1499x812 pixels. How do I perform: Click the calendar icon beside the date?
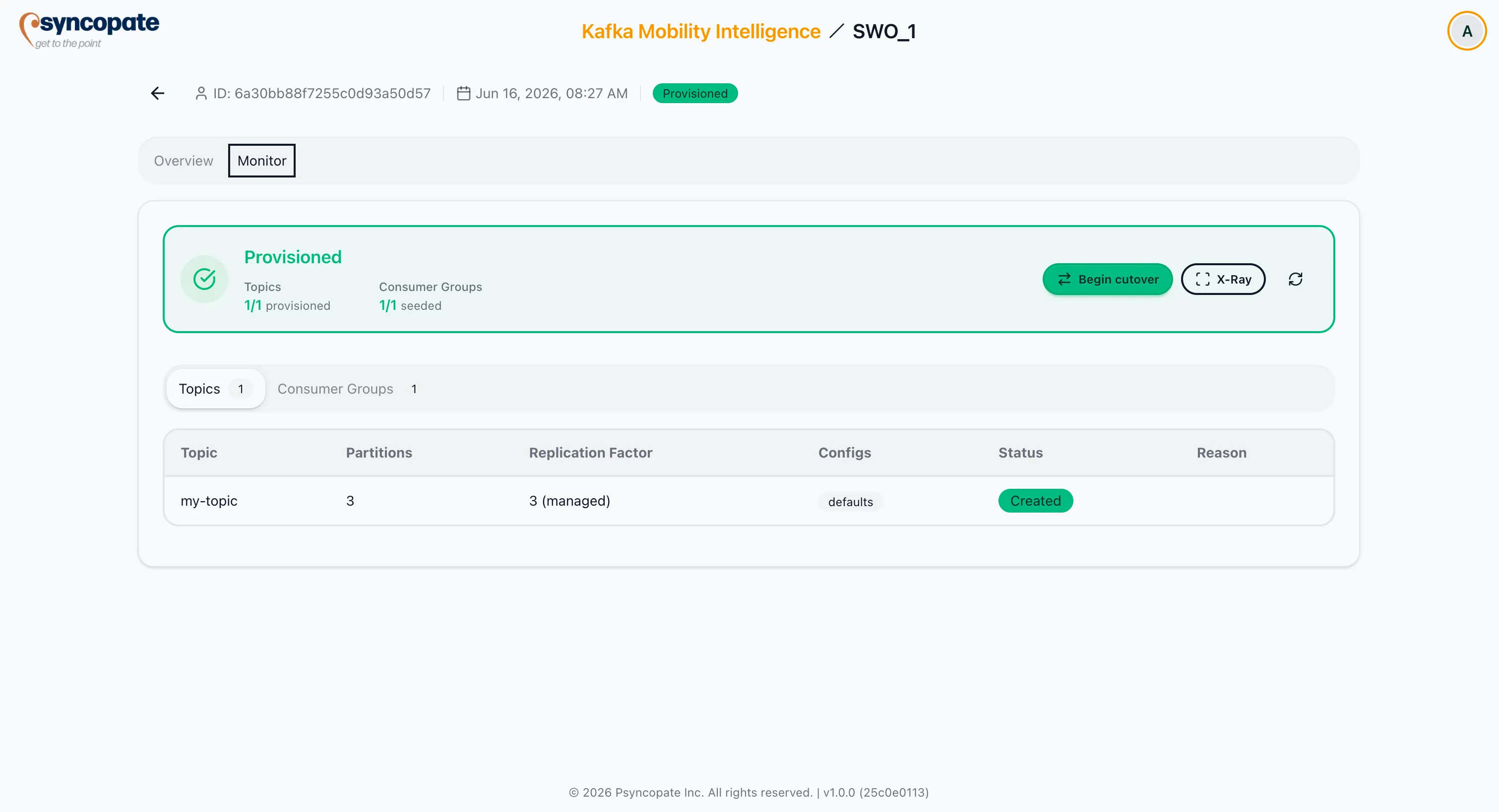point(463,93)
